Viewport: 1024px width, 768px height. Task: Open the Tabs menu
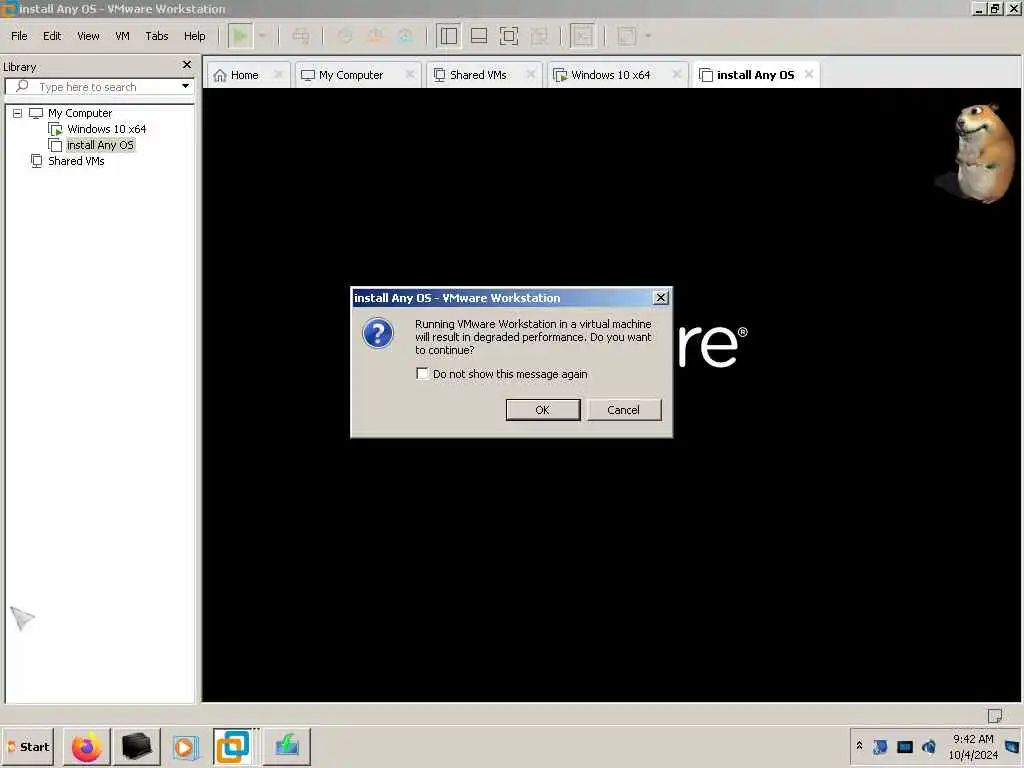point(157,36)
